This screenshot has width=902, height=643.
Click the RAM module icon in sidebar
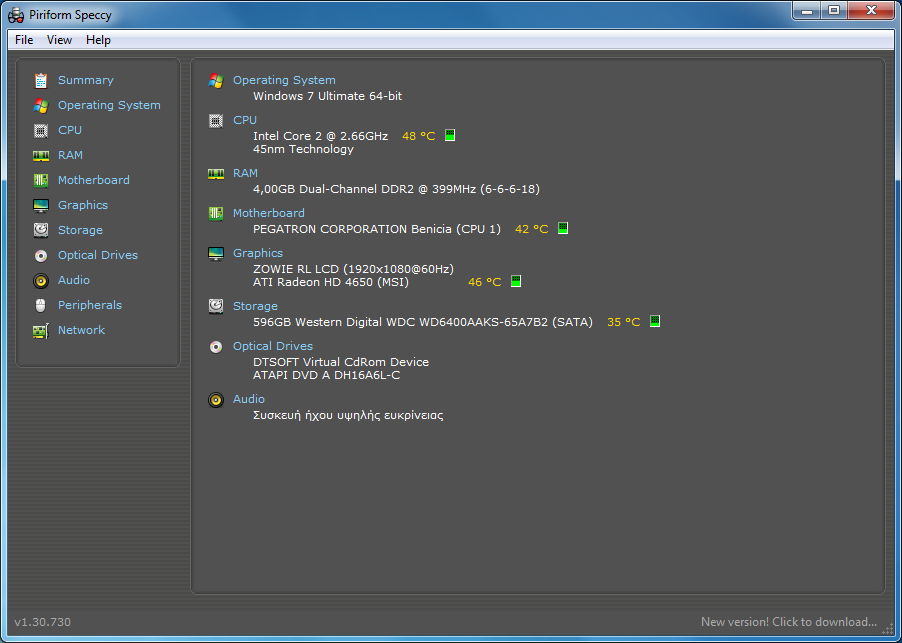(41, 155)
